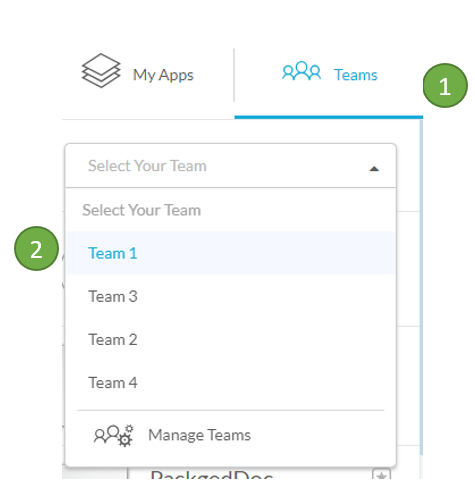Collapse the dropdown using the caret arrow

point(374,169)
